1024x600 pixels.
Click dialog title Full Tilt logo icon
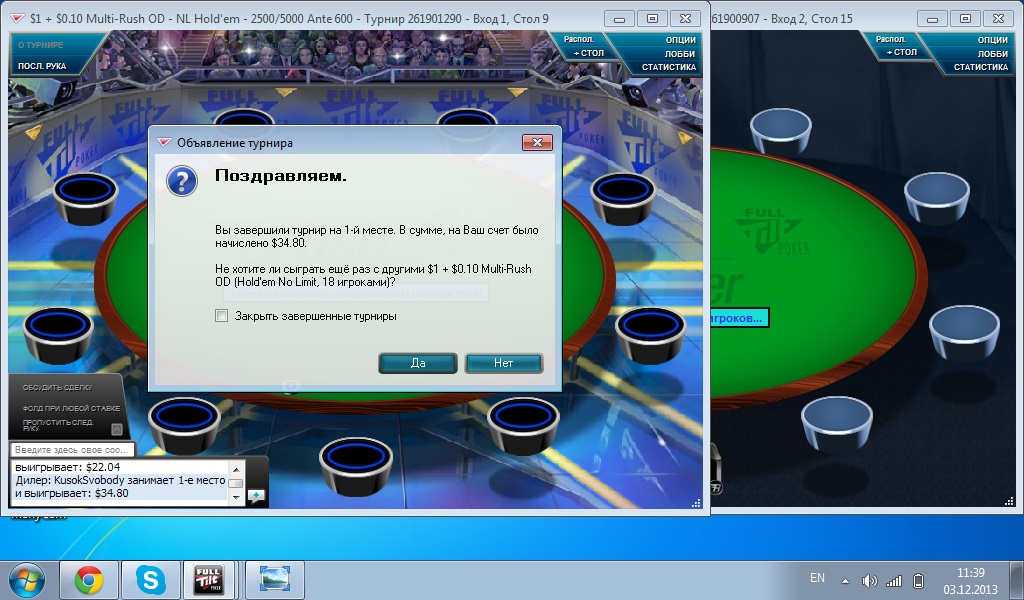pos(165,142)
